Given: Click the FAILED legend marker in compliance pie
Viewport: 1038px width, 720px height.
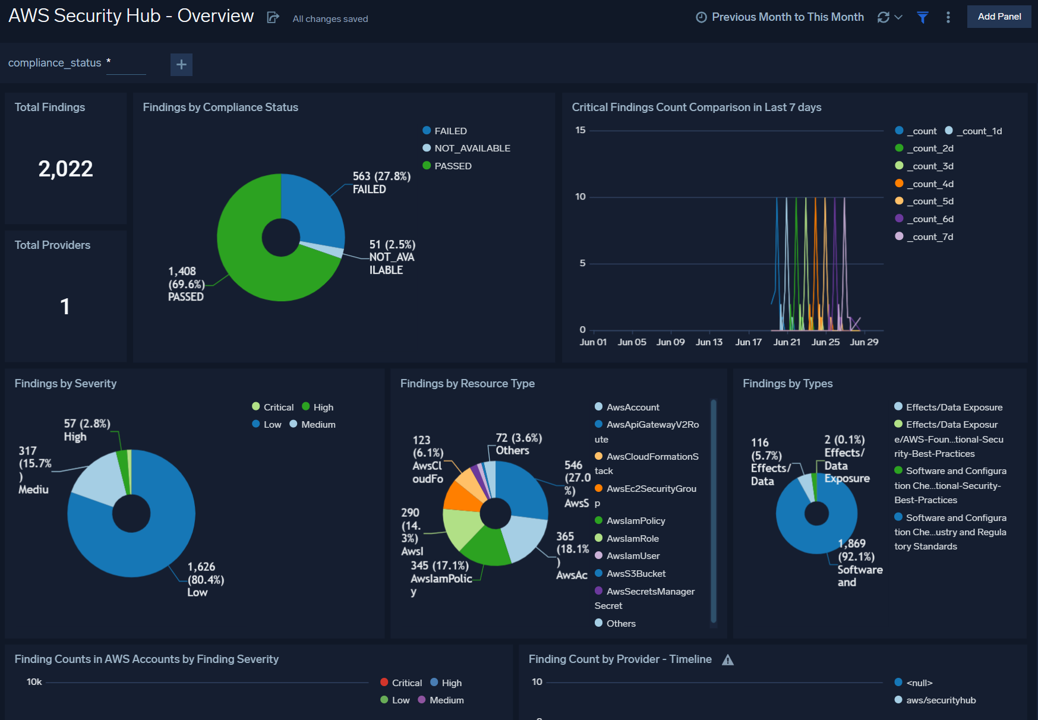Looking at the screenshot, I should click(428, 130).
